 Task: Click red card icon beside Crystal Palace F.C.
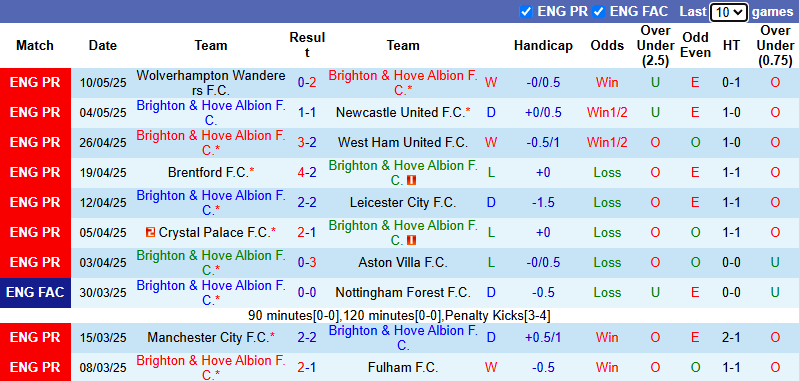(151, 233)
